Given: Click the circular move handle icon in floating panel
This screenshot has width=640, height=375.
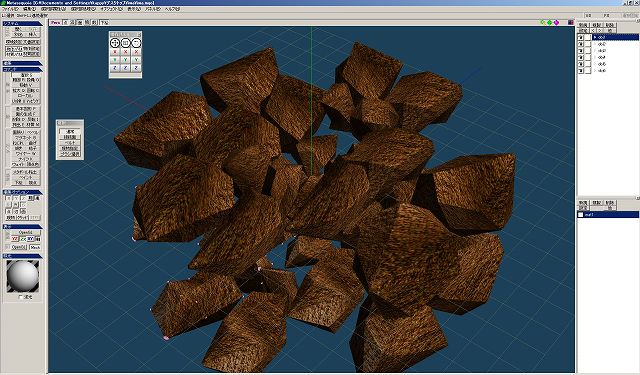Looking at the screenshot, I should pyautogui.click(x=115, y=43).
